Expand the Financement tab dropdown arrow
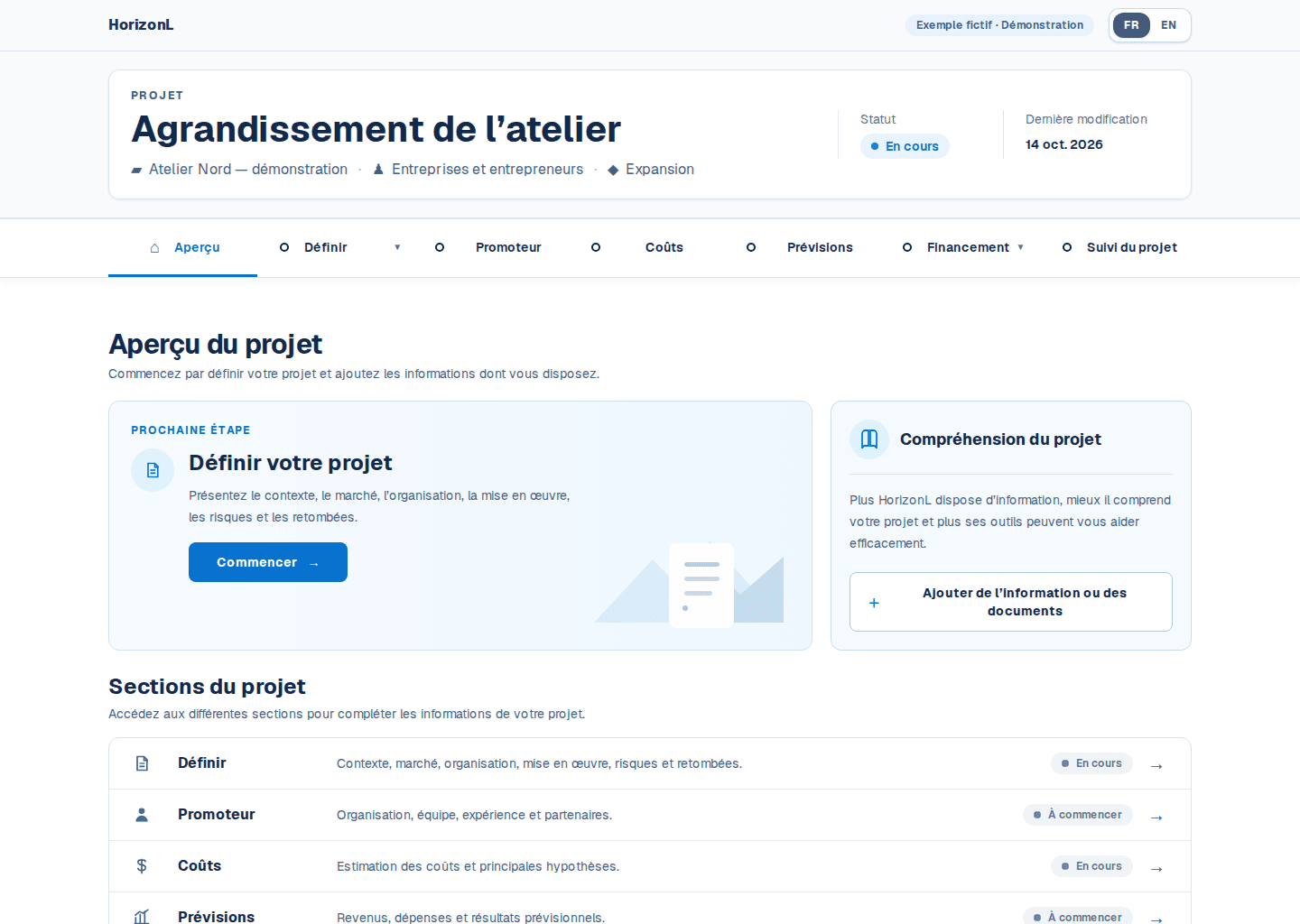This screenshot has height=924, width=1300. [x=1021, y=247]
